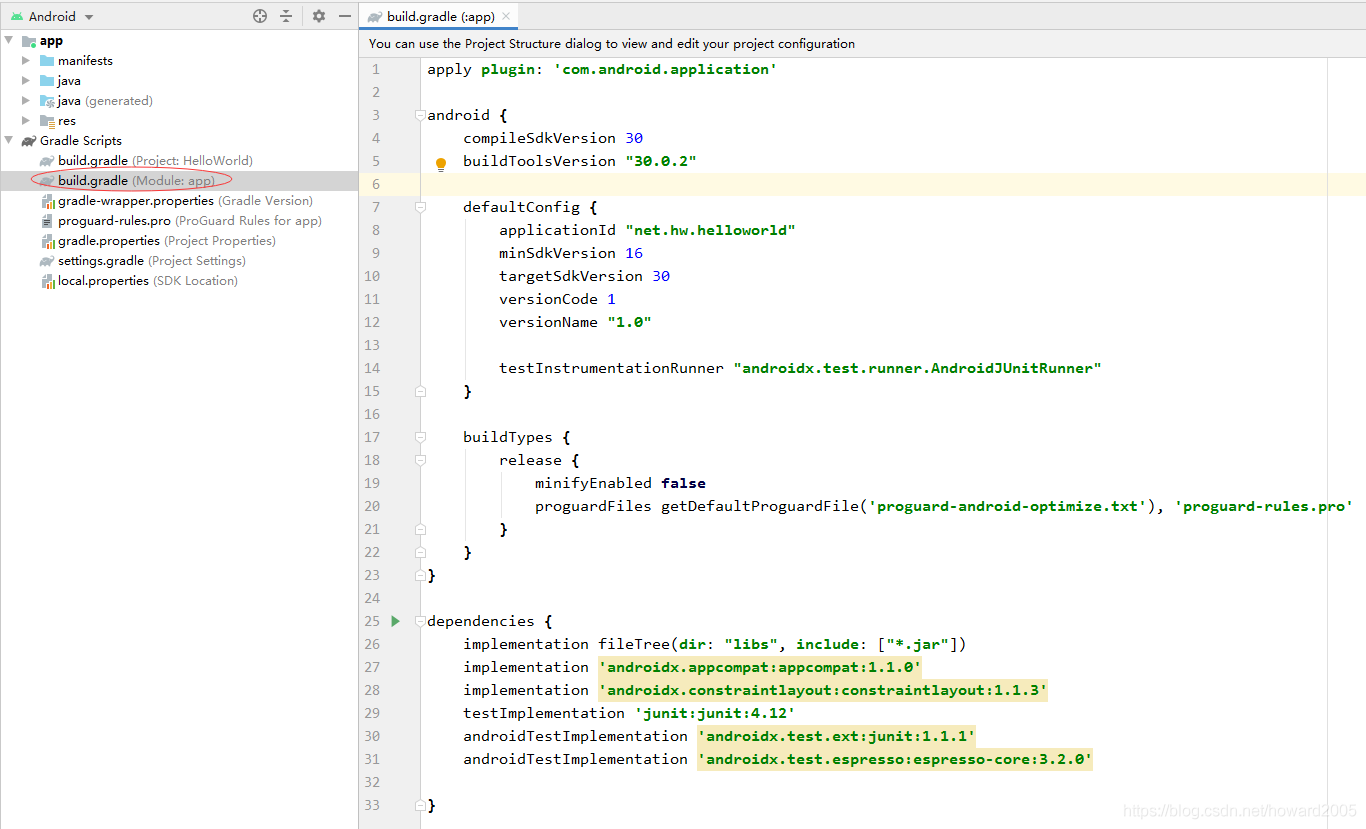Click the Gradle Scripts elephant icon

click(29, 141)
